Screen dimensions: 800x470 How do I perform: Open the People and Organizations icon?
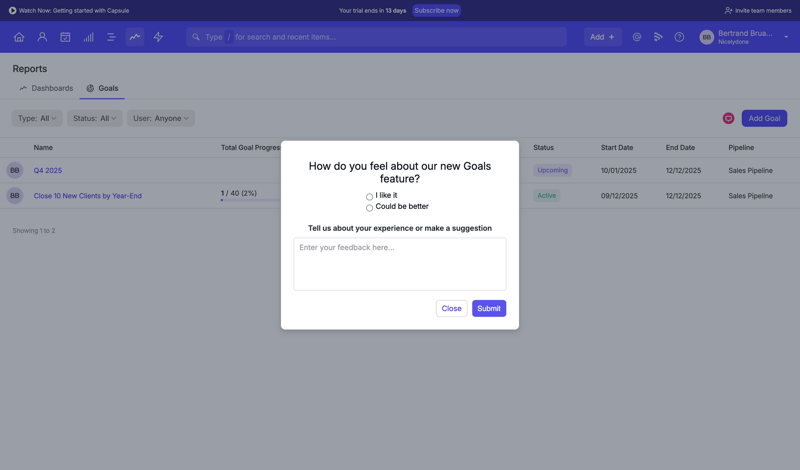(42, 37)
